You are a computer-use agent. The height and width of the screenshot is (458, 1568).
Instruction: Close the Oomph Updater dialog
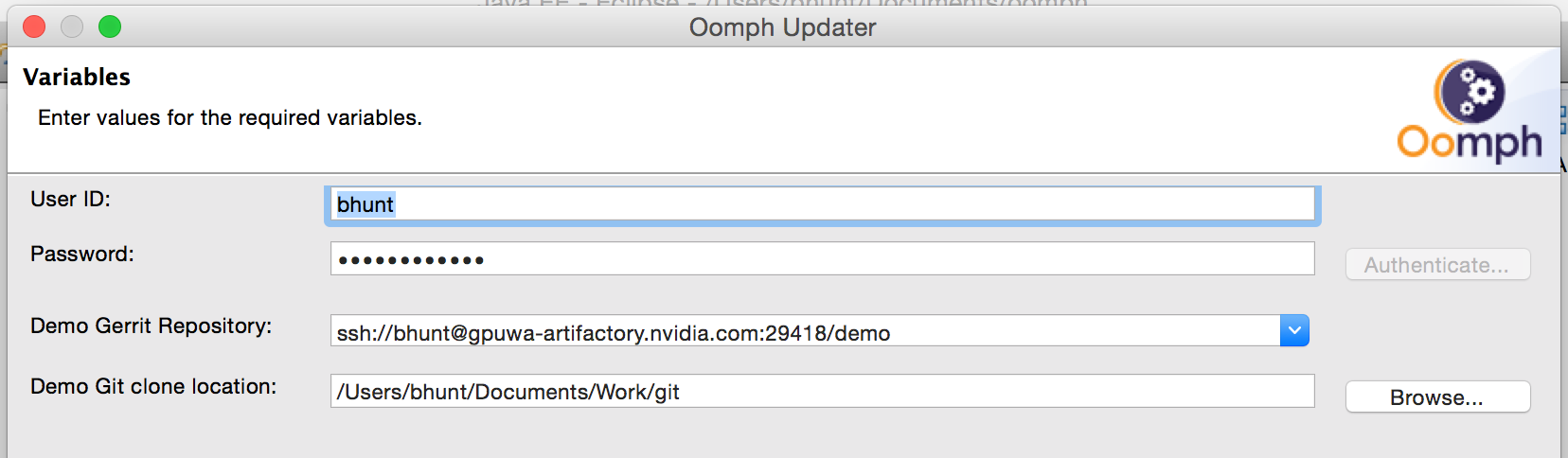pos(34,26)
